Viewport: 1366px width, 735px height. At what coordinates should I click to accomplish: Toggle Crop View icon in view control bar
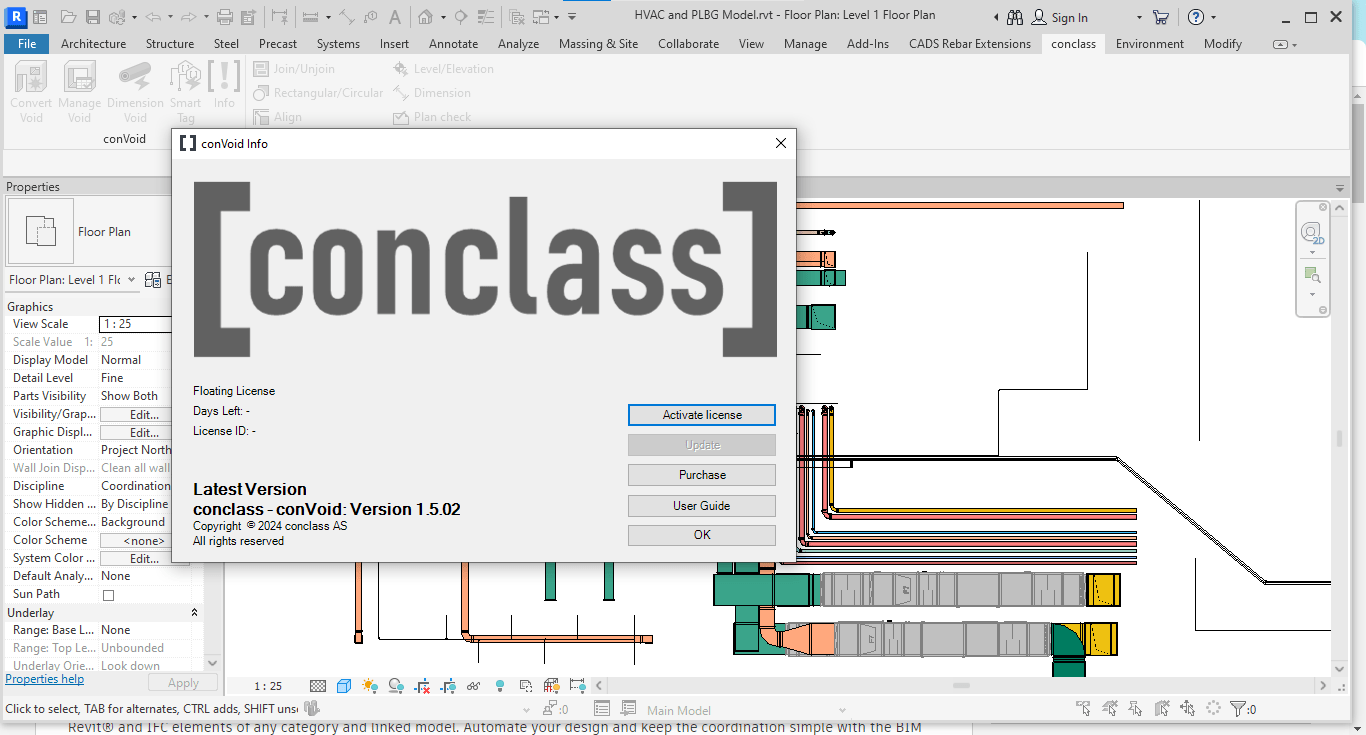(x=422, y=686)
